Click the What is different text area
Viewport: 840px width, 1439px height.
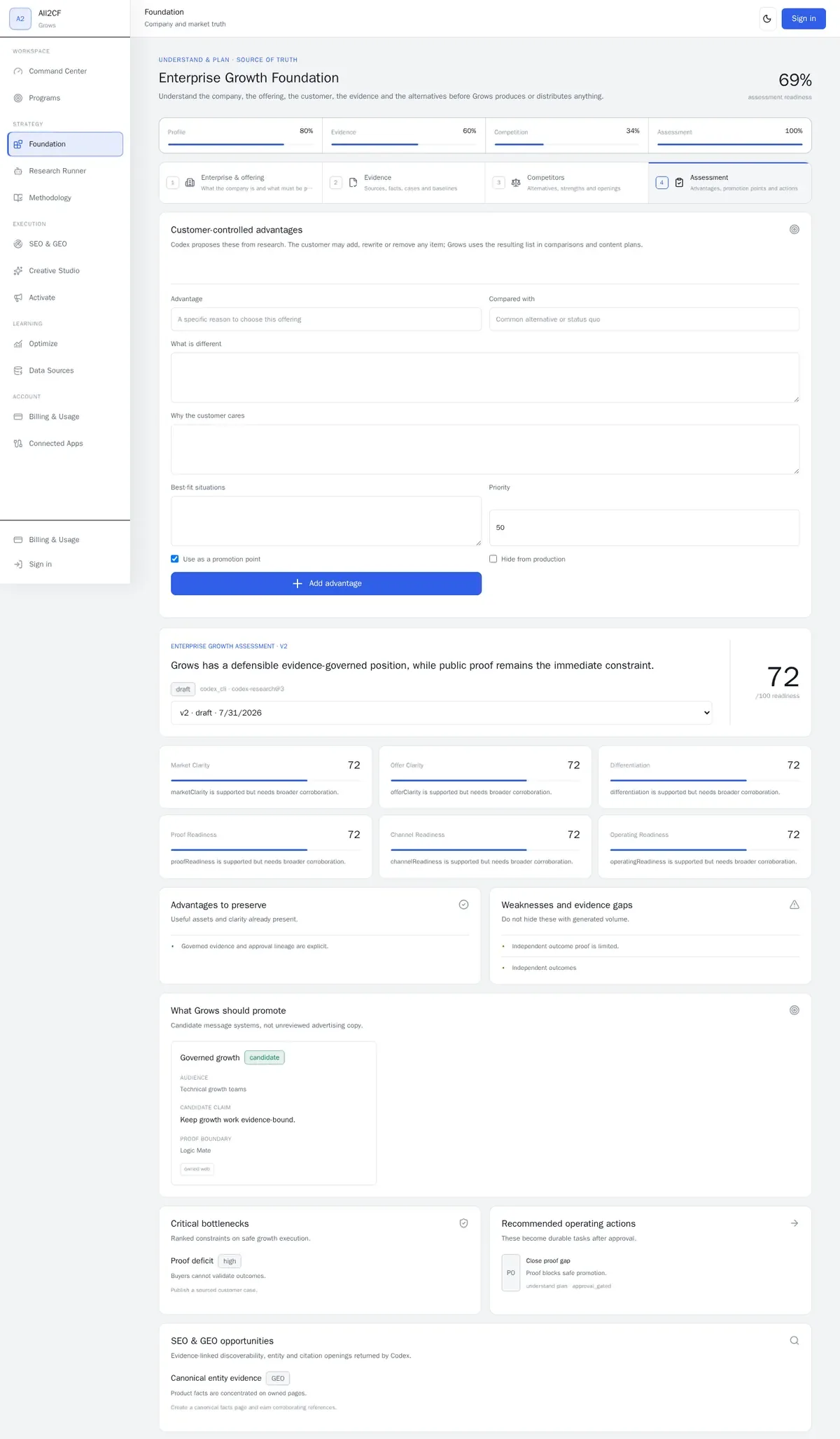coord(485,377)
